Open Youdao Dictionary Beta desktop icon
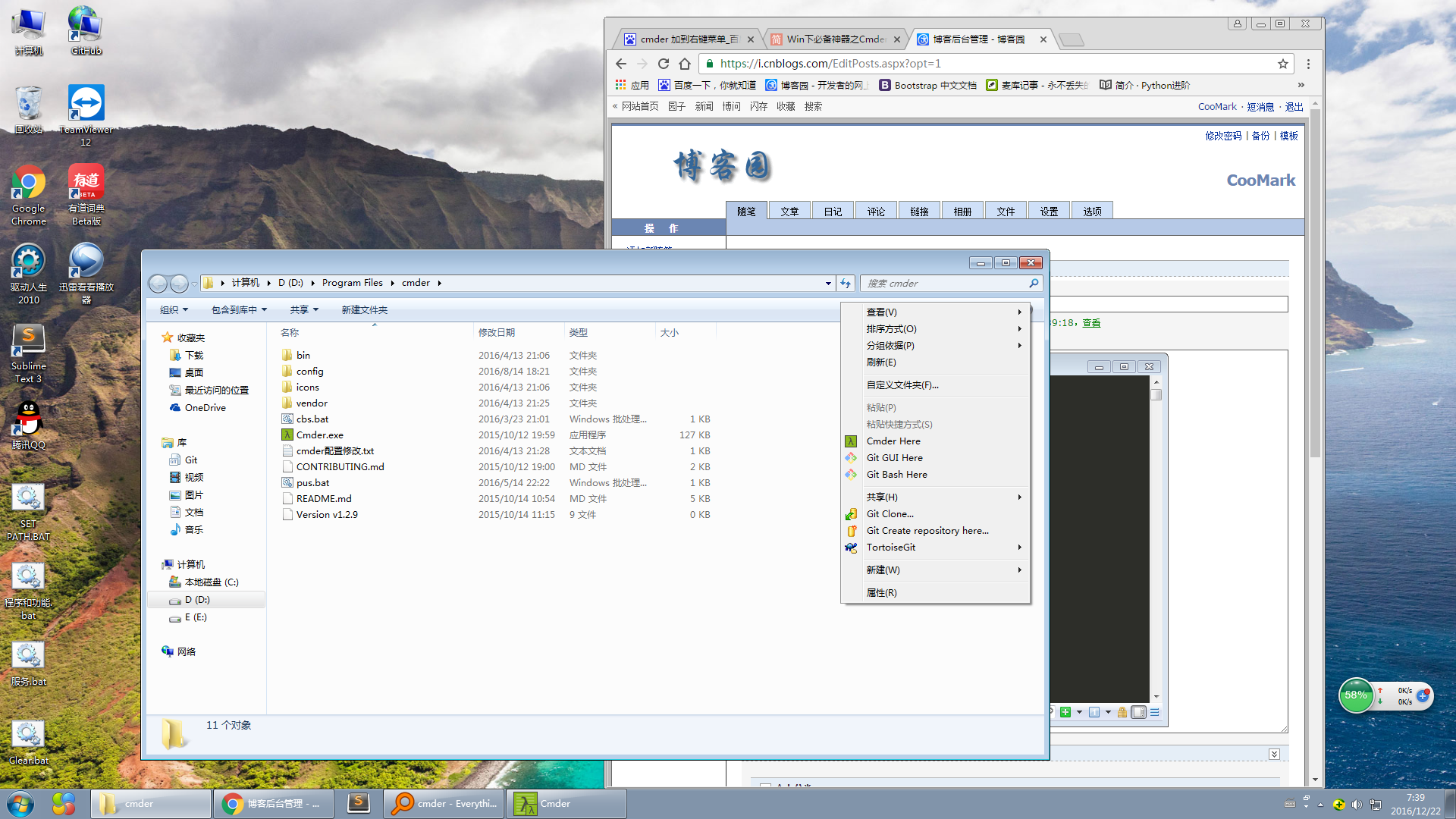Viewport: 1456px width, 819px height. 86,195
